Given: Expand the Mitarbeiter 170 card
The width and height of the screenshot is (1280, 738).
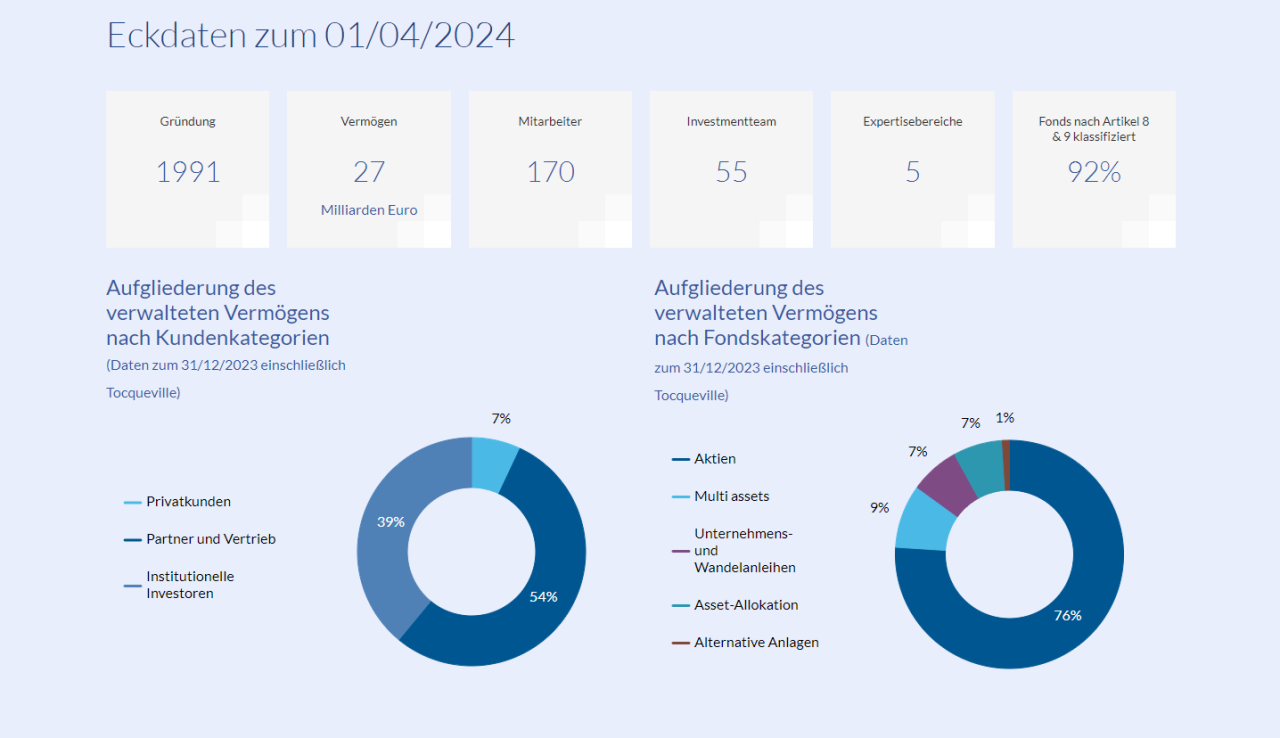Looking at the screenshot, I should [x=549, y=169].
